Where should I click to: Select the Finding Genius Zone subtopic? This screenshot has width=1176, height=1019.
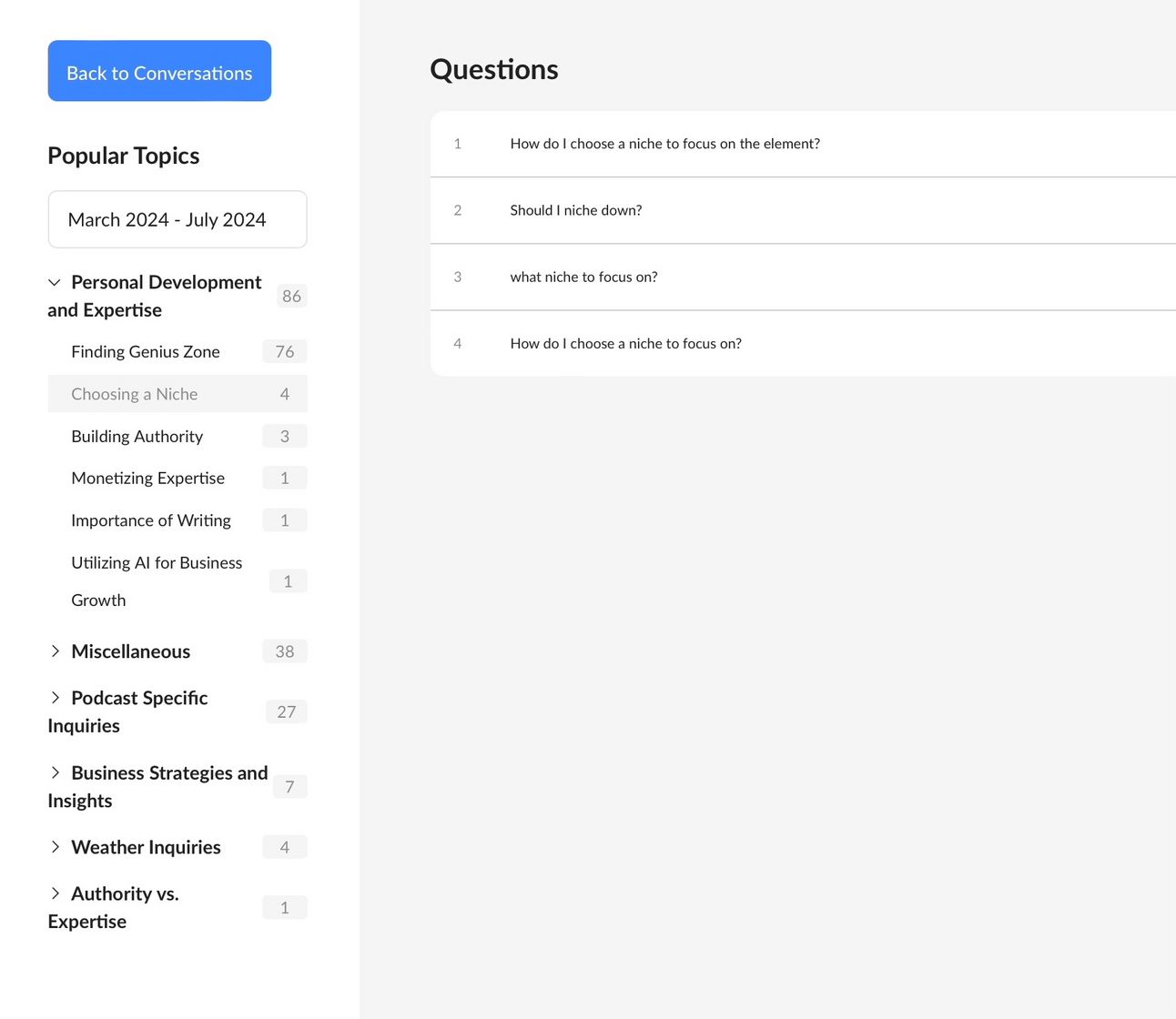[x=177, y=352]
